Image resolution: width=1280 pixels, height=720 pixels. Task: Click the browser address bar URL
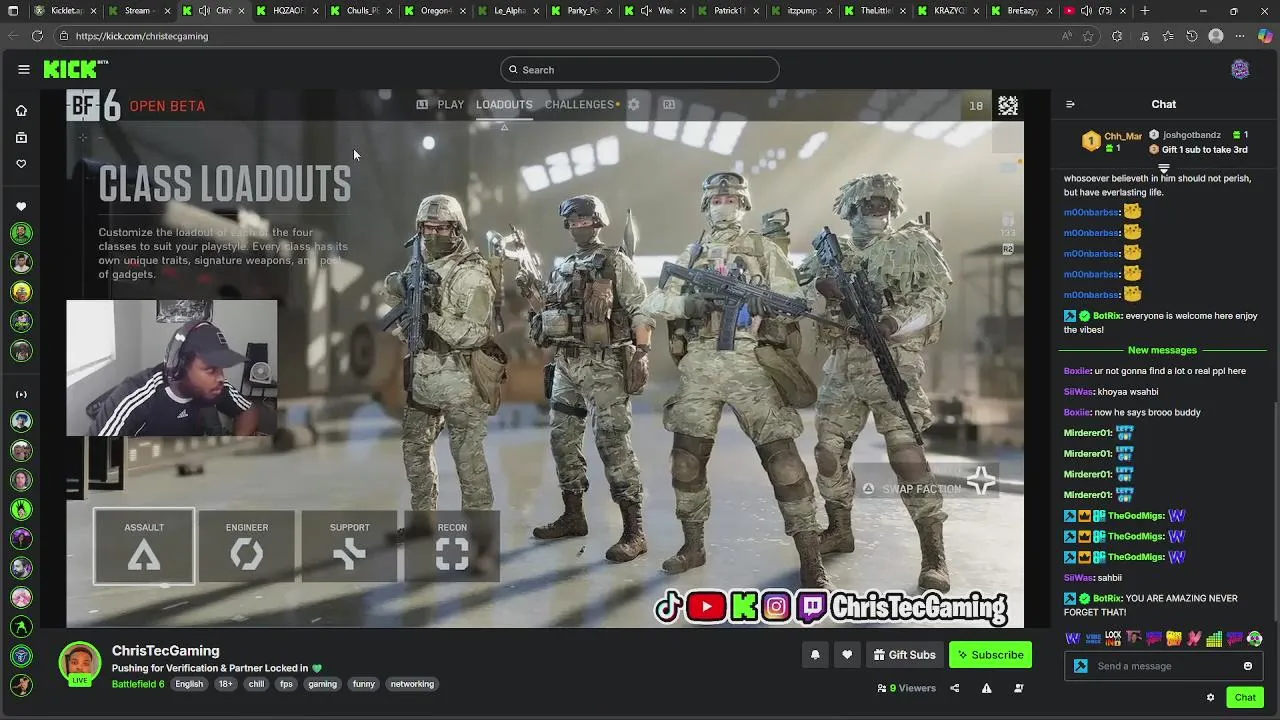[x=142, y=36]
